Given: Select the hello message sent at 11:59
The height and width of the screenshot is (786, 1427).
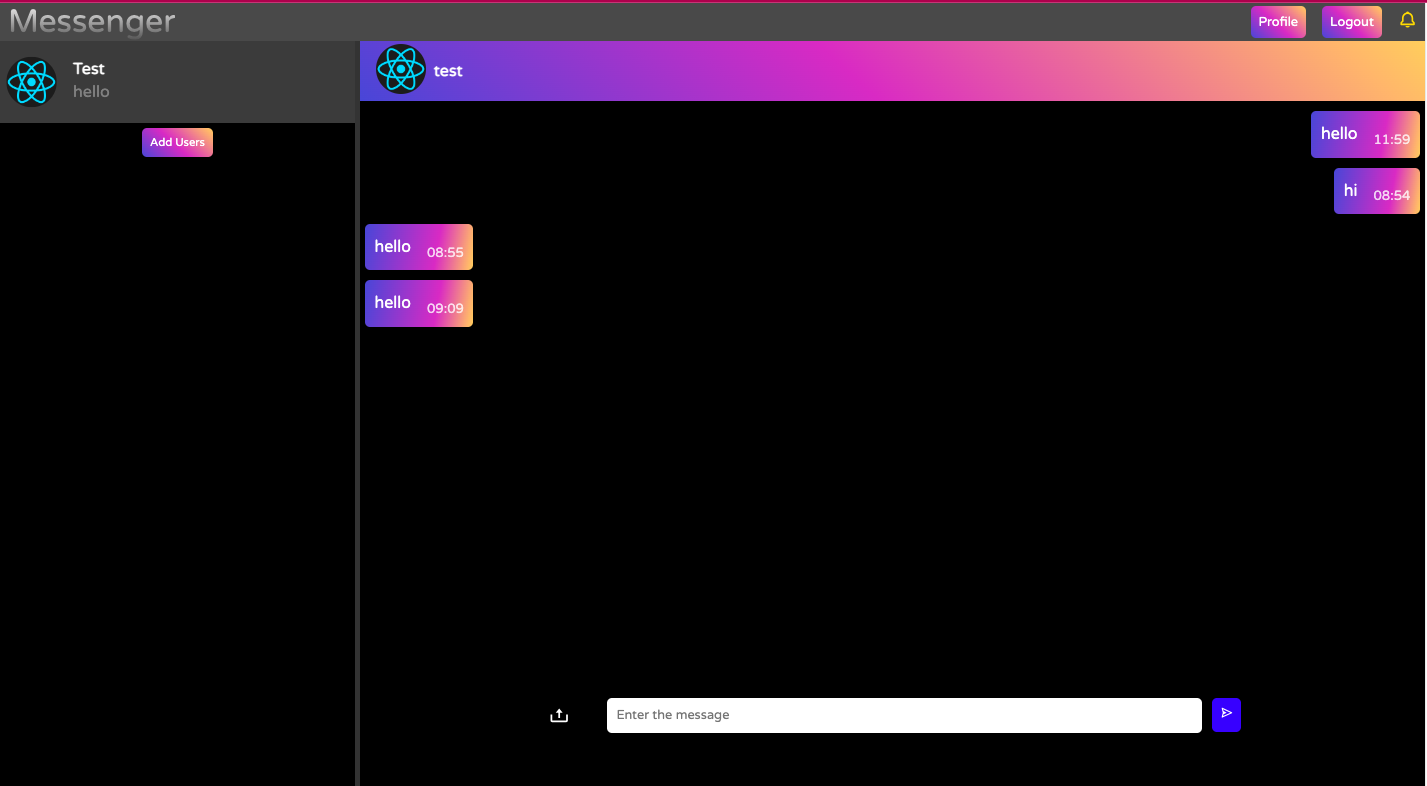Looking at the screenshot, I should pyautogui.click(x=1365, y=135).
